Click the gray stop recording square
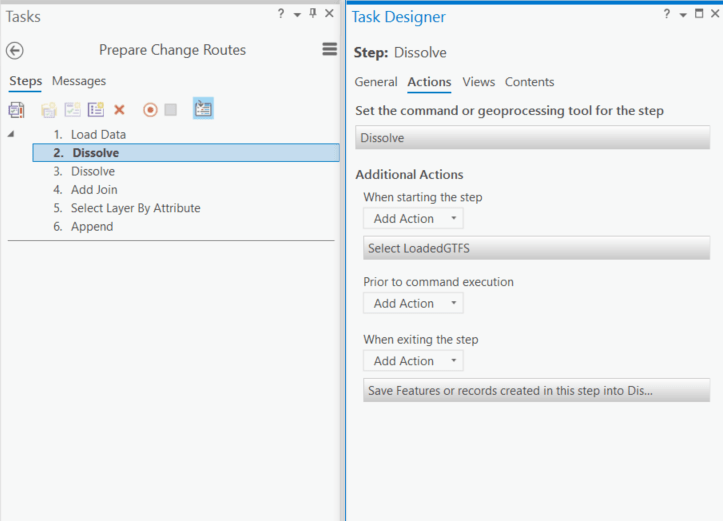 coord(171,110)
